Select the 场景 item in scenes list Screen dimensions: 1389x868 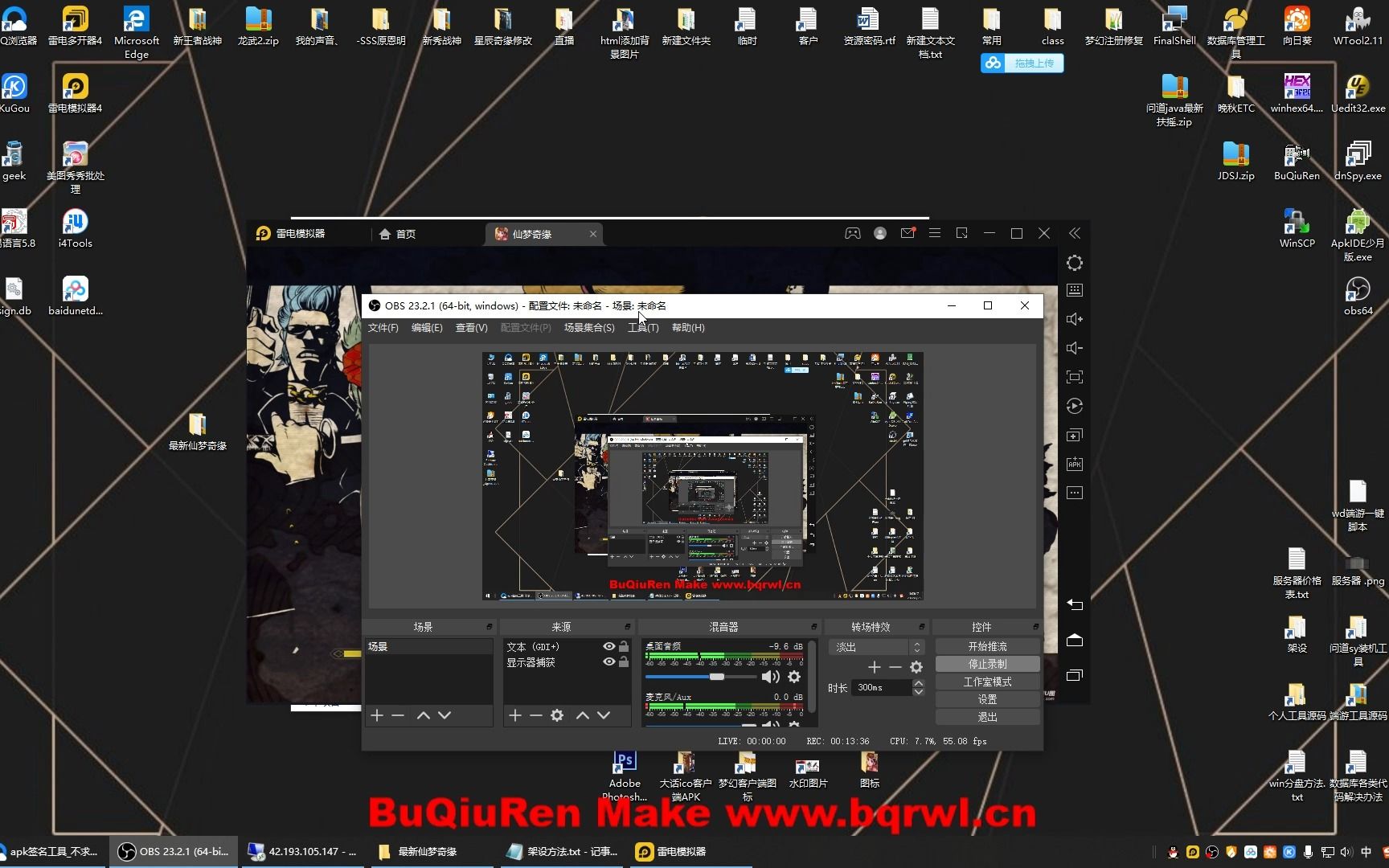click(x=428, y=647)
